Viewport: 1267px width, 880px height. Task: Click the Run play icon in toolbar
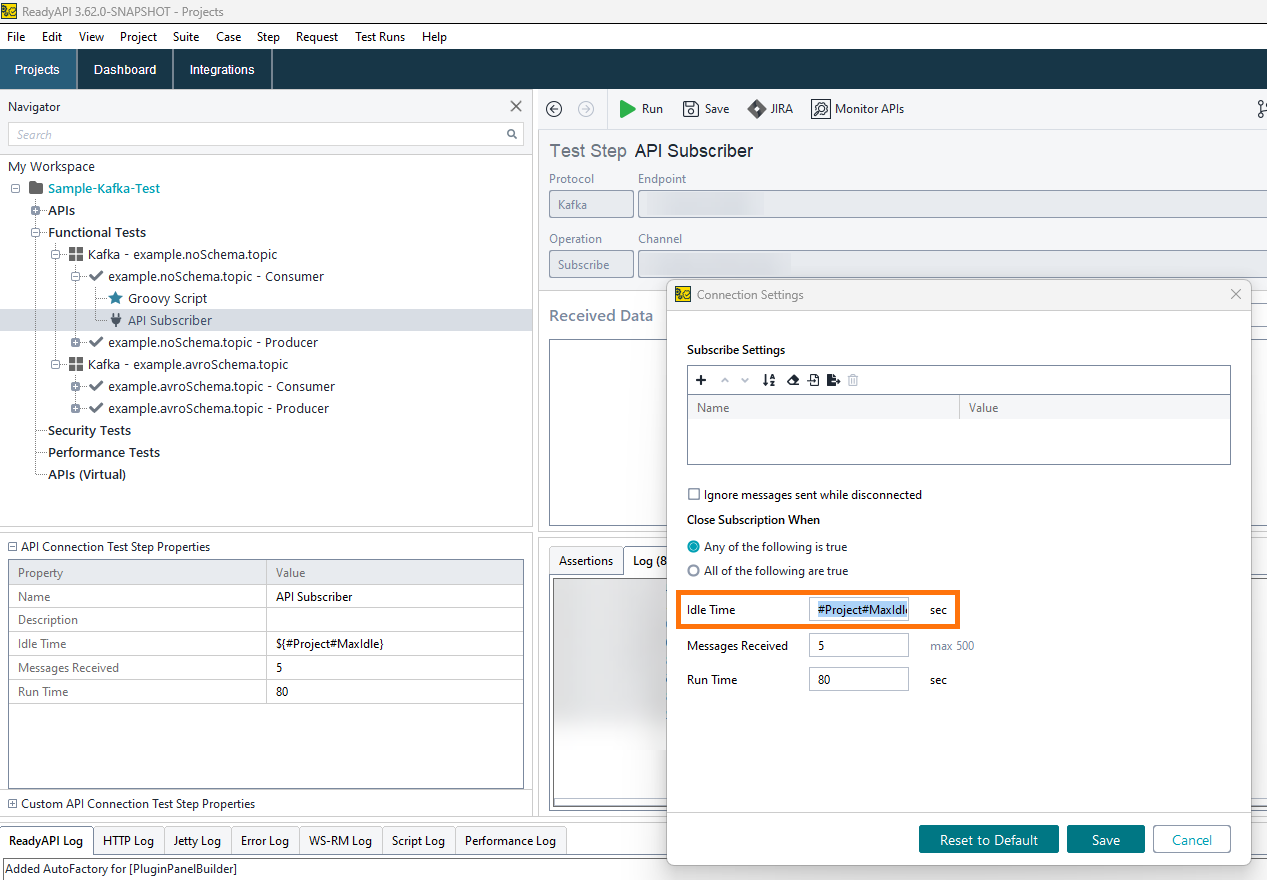click(x=627, y=109)
